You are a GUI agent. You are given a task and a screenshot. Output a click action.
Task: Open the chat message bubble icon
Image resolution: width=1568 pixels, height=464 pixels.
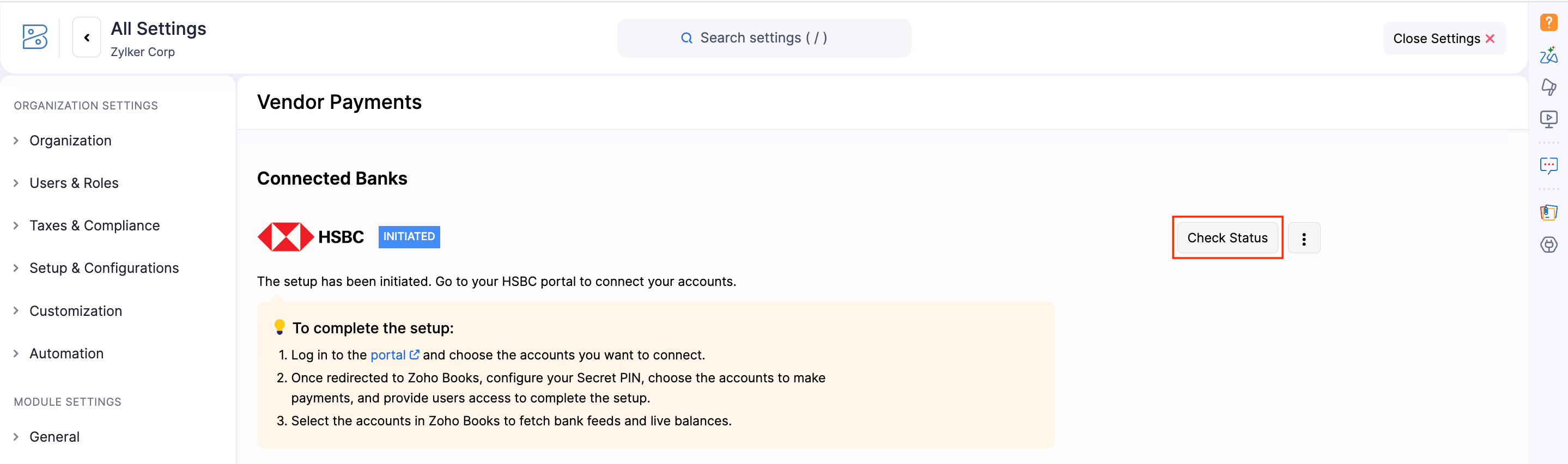(1548, 166)
